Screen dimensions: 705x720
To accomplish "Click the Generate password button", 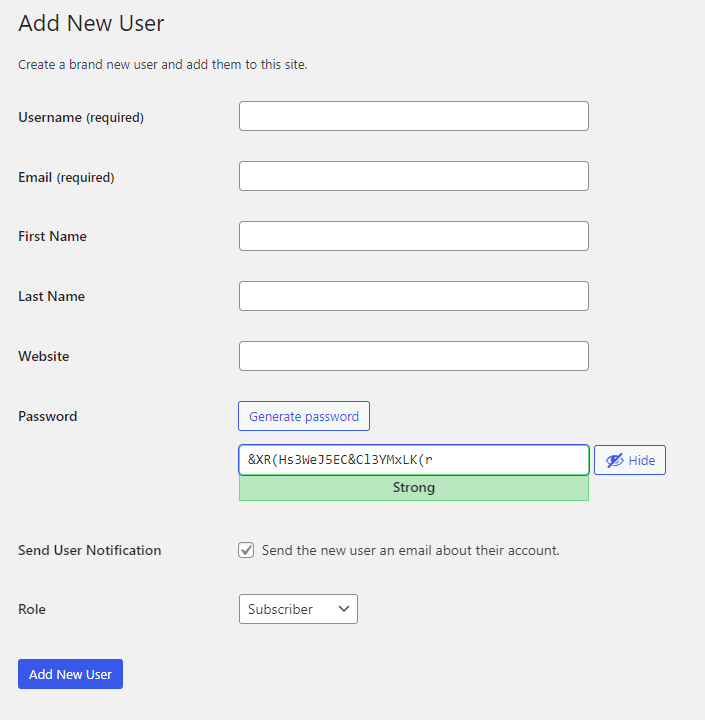I will tap(304, 416).
